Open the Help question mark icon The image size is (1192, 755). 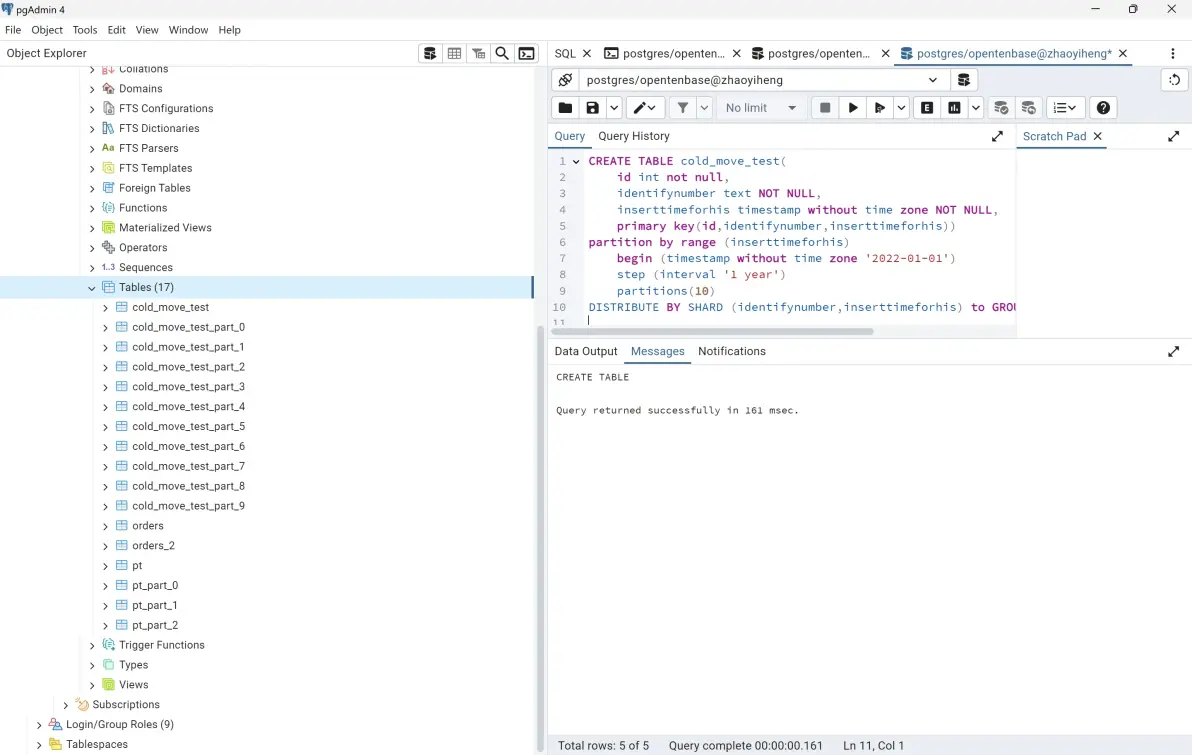click(1103, 108)
